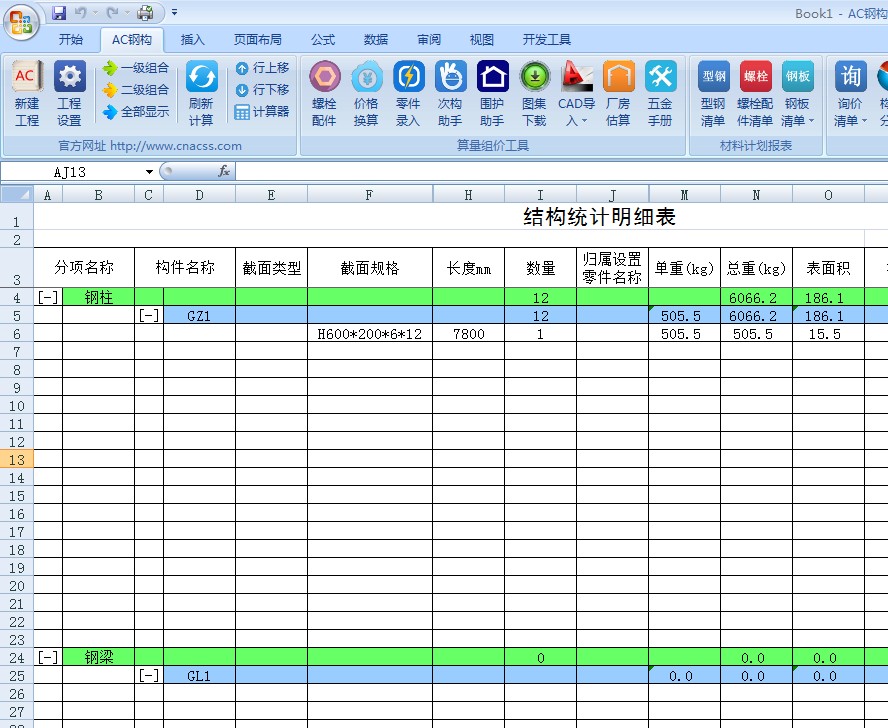Save the workbook with the floppy icon

pos(59,12)
